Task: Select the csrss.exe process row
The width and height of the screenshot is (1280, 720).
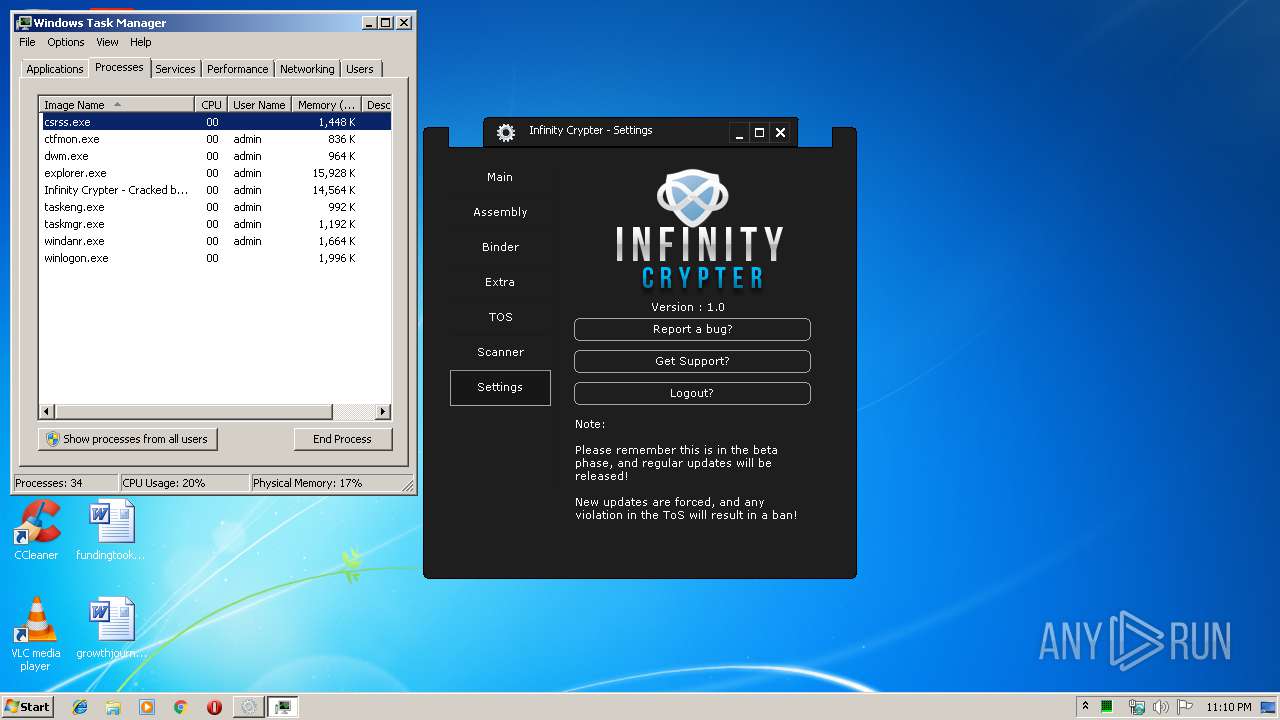Action: (x=215, y=122)
